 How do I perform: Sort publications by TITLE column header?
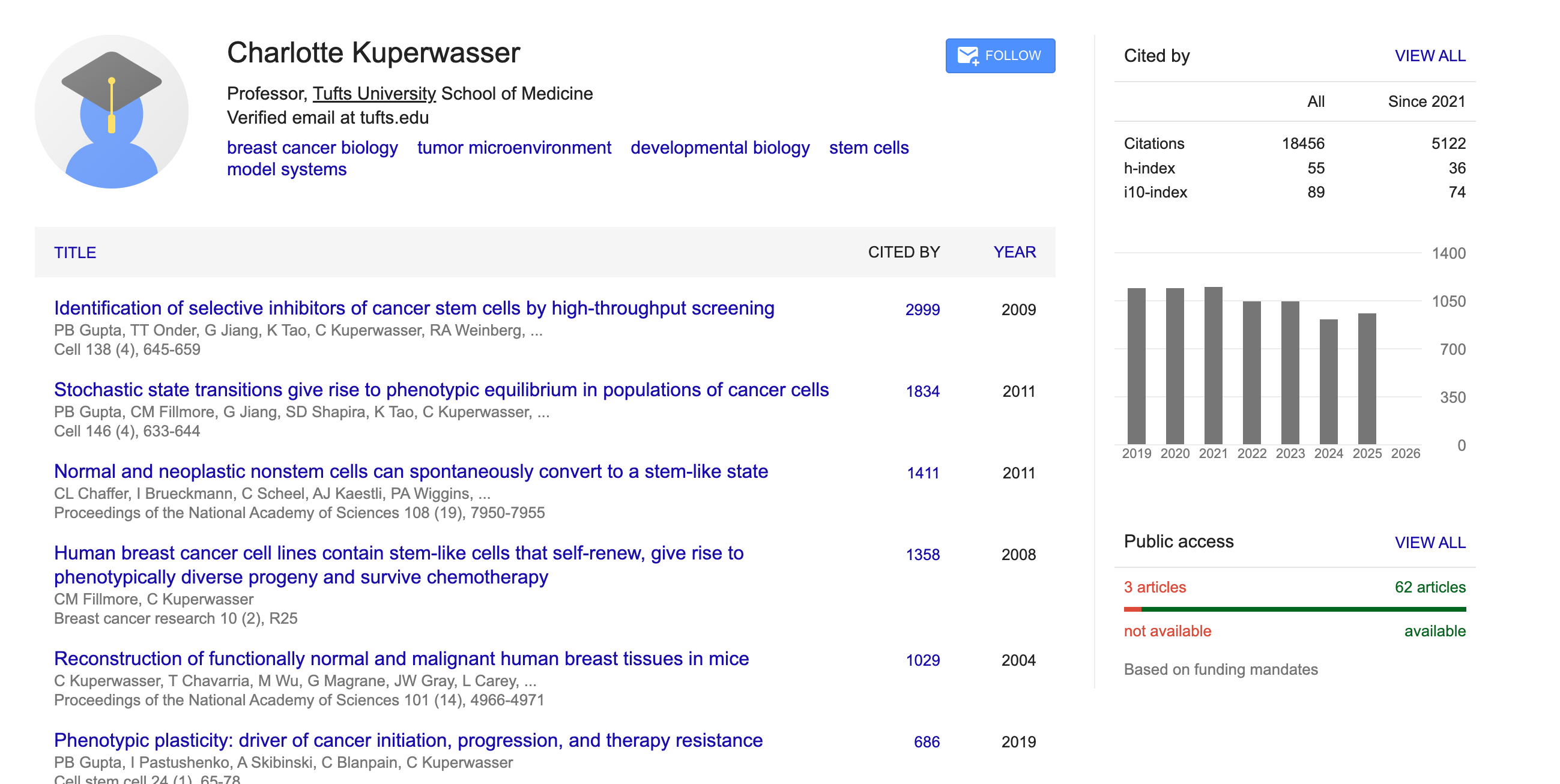point(75,253)
